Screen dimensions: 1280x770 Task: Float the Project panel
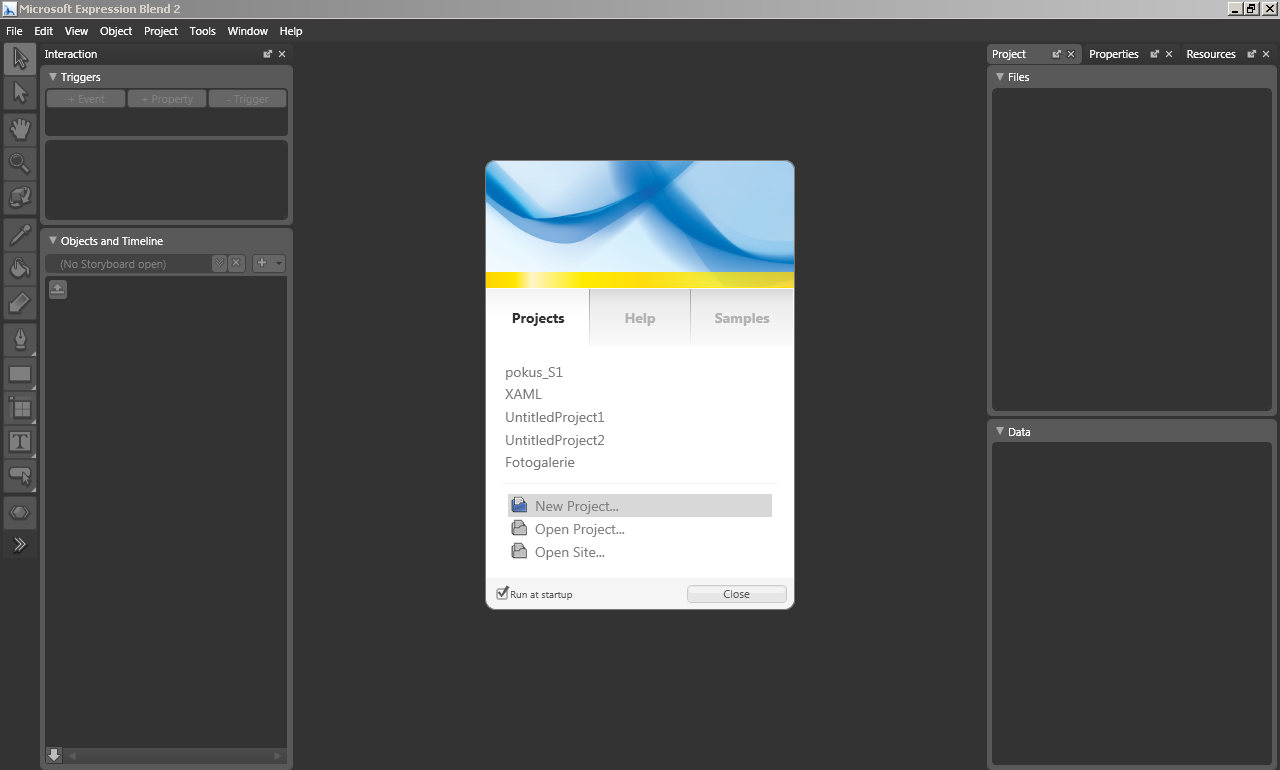pos(1057,54)
